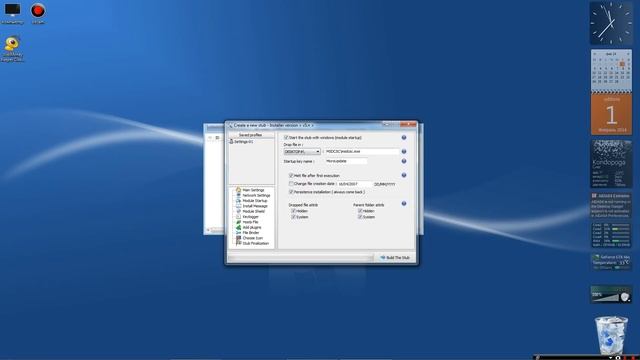Open the yellow webcam desktop icon
The height and width of the screenshot is (360, 640).
point(12,49)
